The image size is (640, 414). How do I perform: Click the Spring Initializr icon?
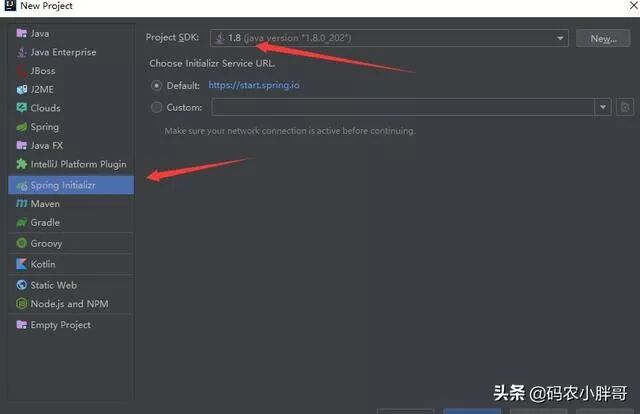click(x=21, y=185)
